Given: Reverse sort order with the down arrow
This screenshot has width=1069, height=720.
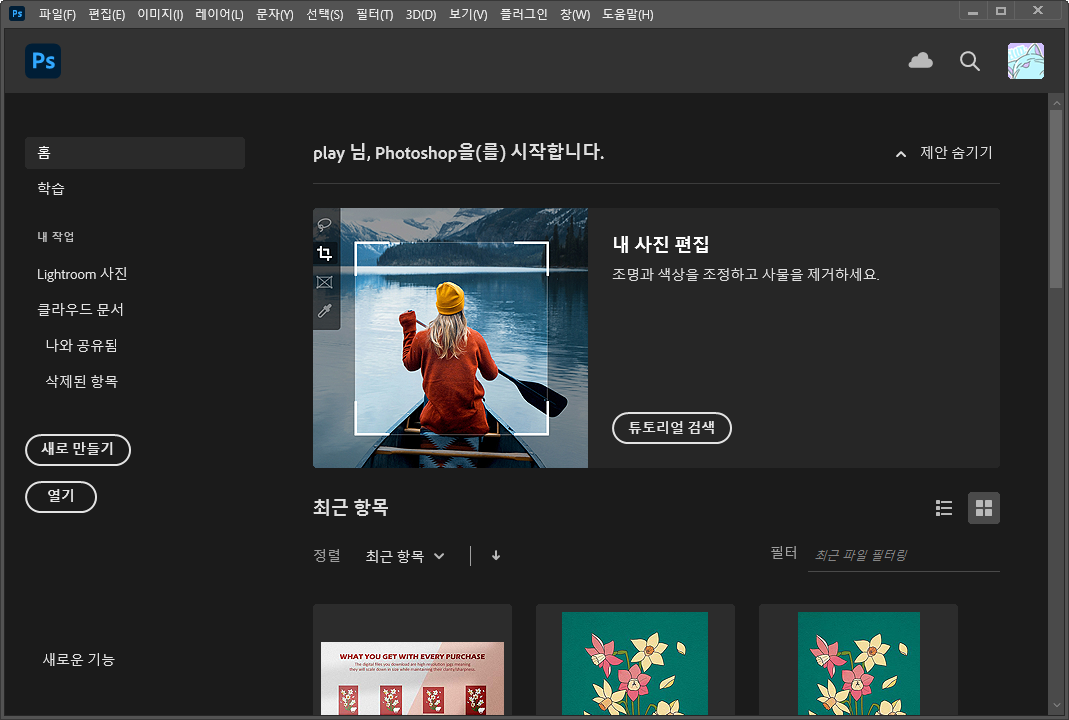Looking at the screenshot, I should tap(496, 556).
